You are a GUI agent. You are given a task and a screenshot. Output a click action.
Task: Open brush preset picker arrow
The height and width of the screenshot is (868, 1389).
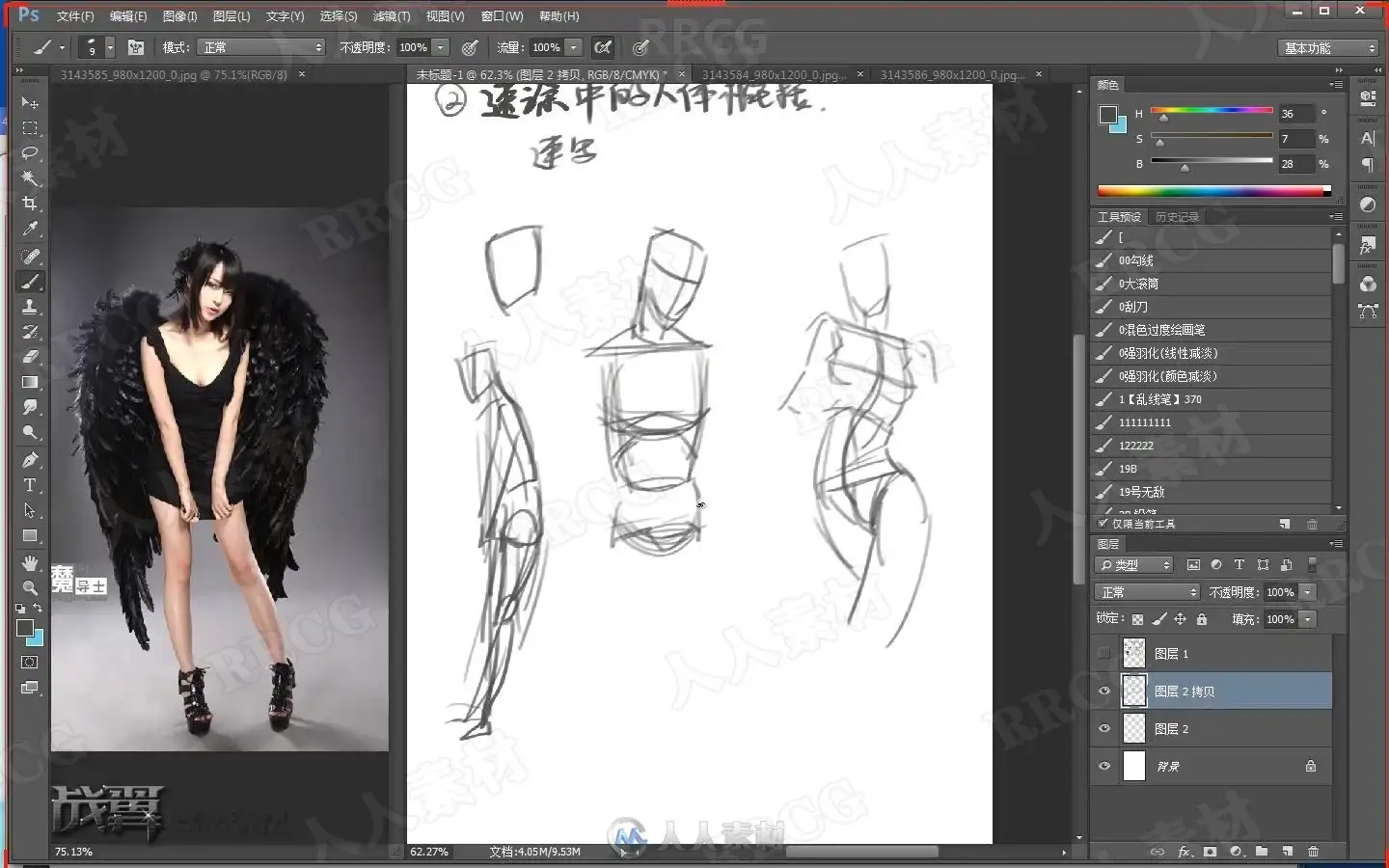point(110,47)
